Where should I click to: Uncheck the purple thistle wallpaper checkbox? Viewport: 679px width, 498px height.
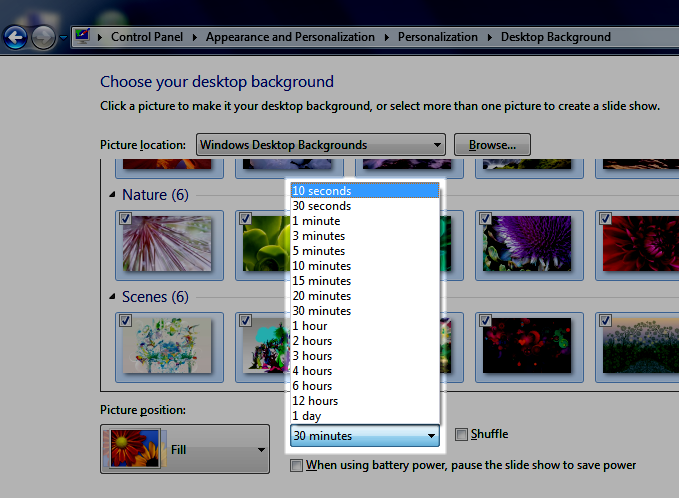click(x=485, y=219)
